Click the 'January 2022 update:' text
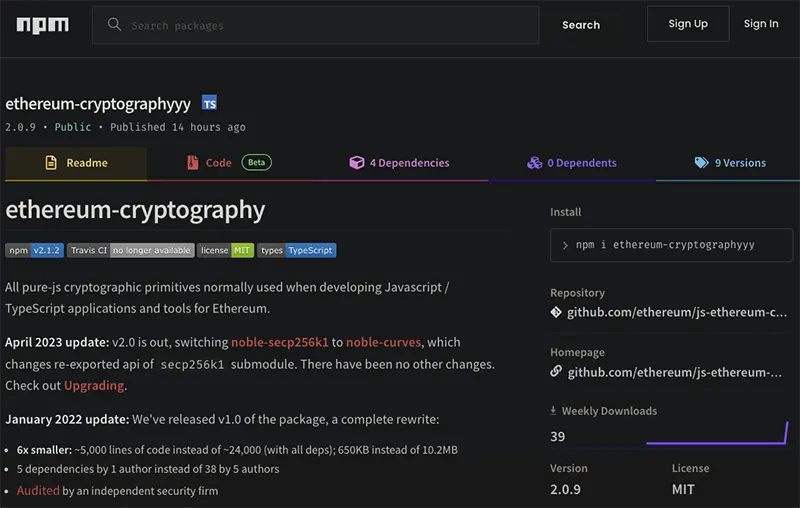Image resolution: width=800 pixels, height=508 pixels. (x=67, y=419)
